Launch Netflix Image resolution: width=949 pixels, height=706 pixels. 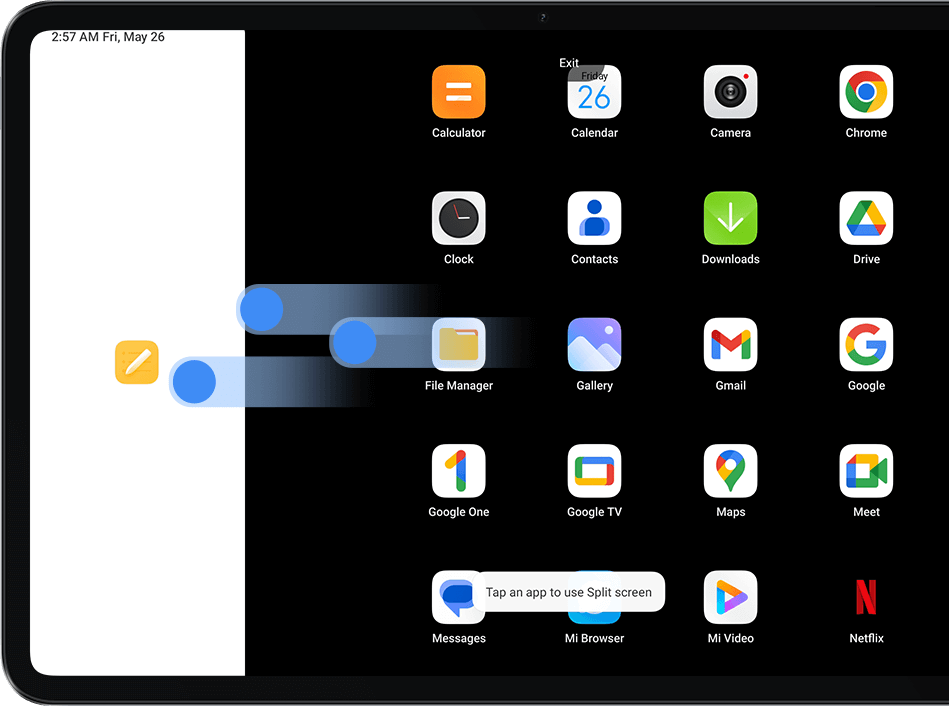865,597
